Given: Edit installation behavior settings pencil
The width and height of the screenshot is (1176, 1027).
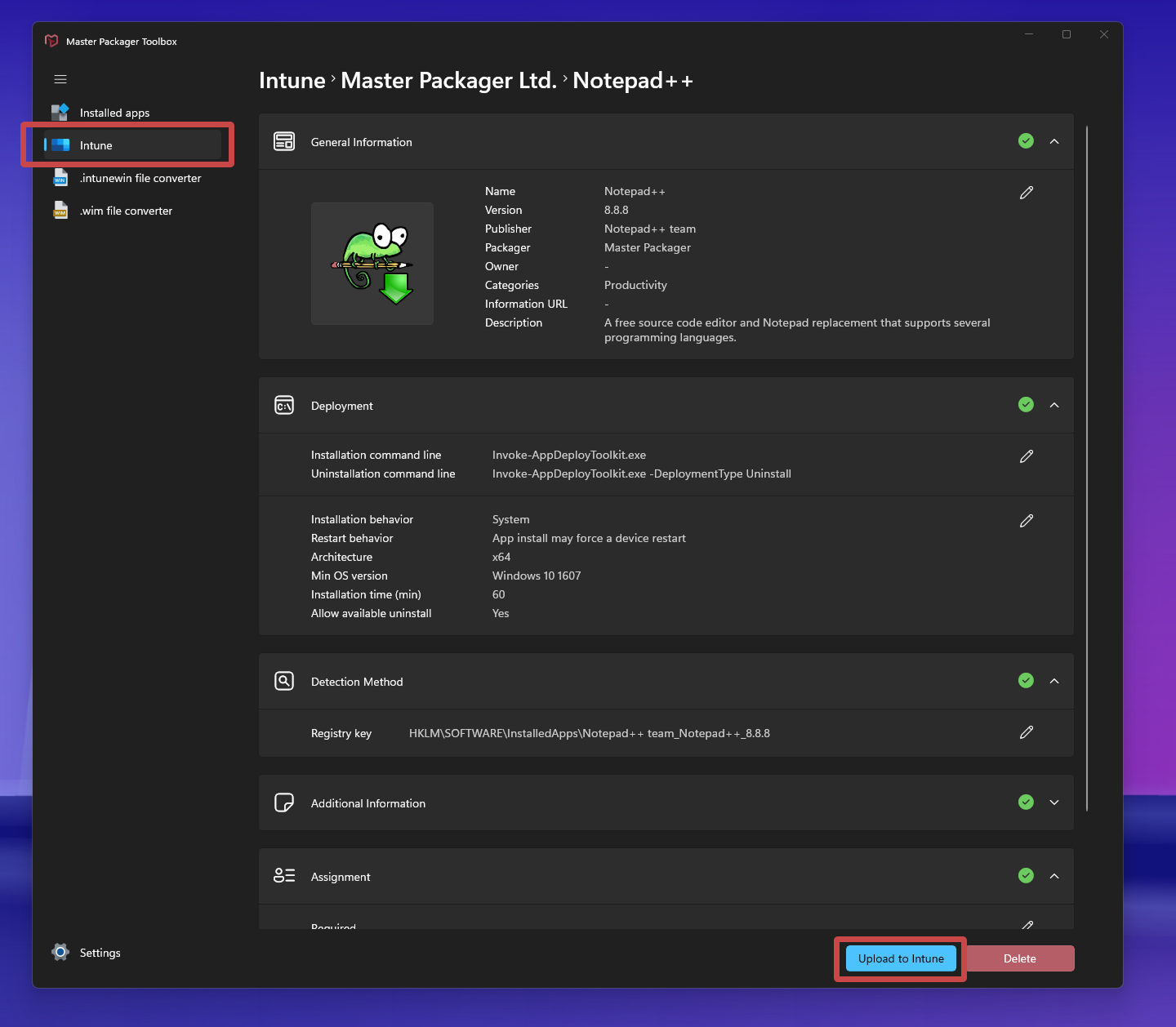Looking at the screenshot, I should click(1027, 521).
